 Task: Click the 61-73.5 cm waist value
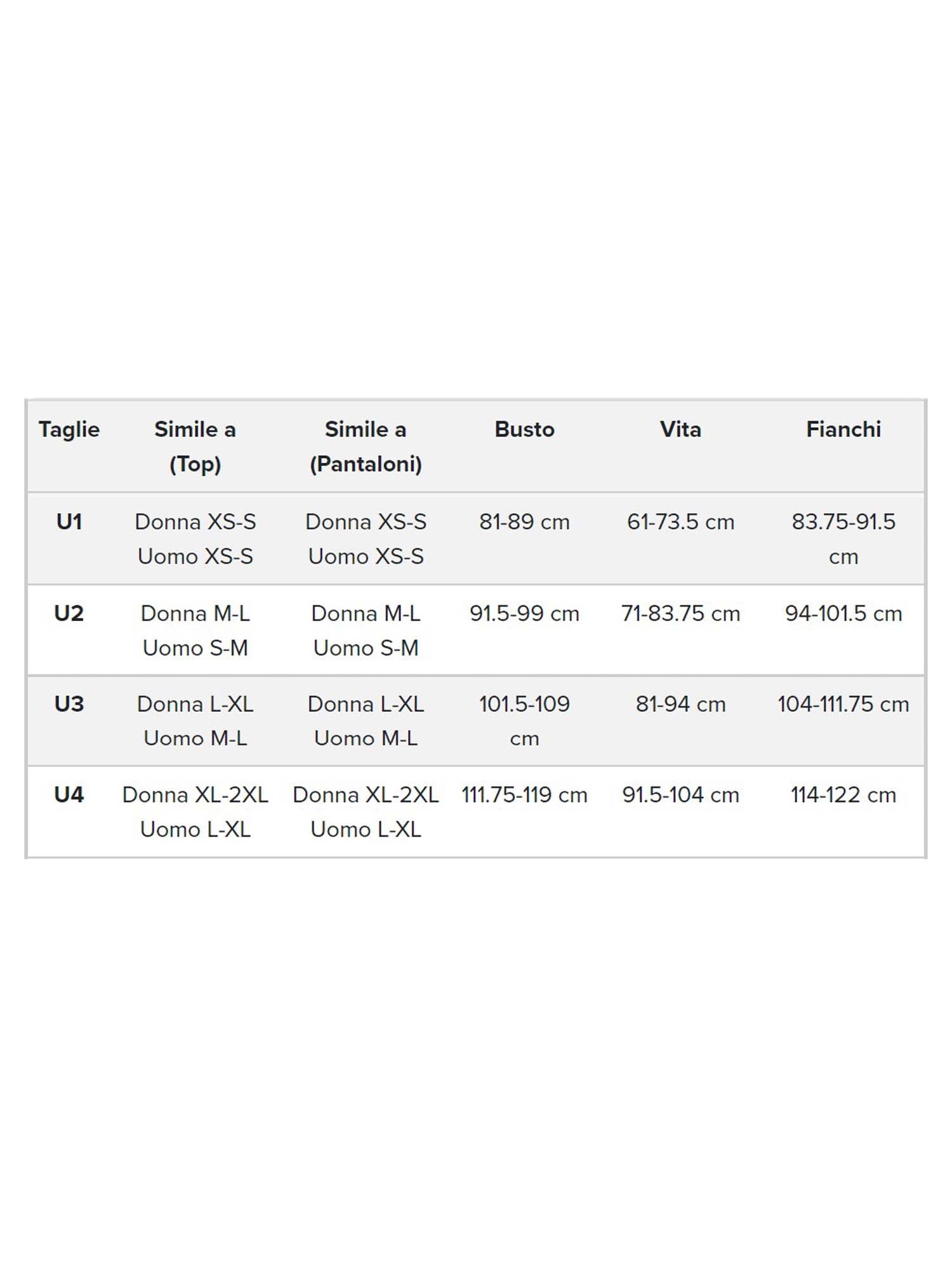(x=680, y=522)
